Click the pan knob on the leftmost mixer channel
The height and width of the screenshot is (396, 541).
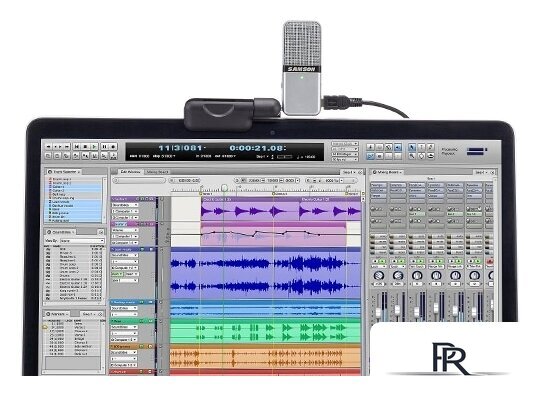point(379,276)
